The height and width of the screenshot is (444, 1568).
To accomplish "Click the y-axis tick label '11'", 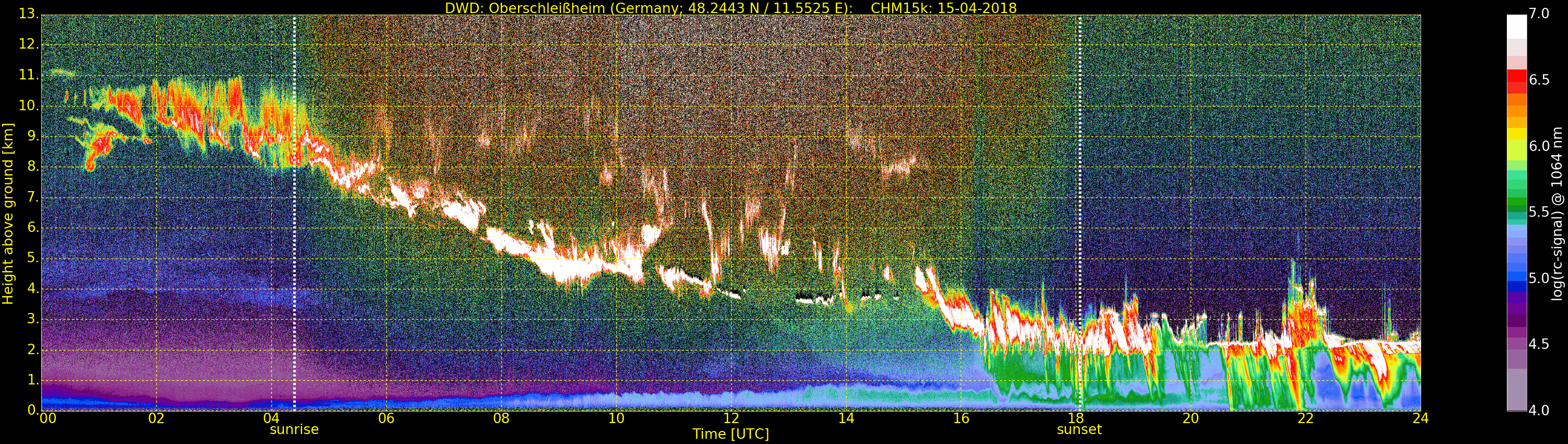I will 30,75.
